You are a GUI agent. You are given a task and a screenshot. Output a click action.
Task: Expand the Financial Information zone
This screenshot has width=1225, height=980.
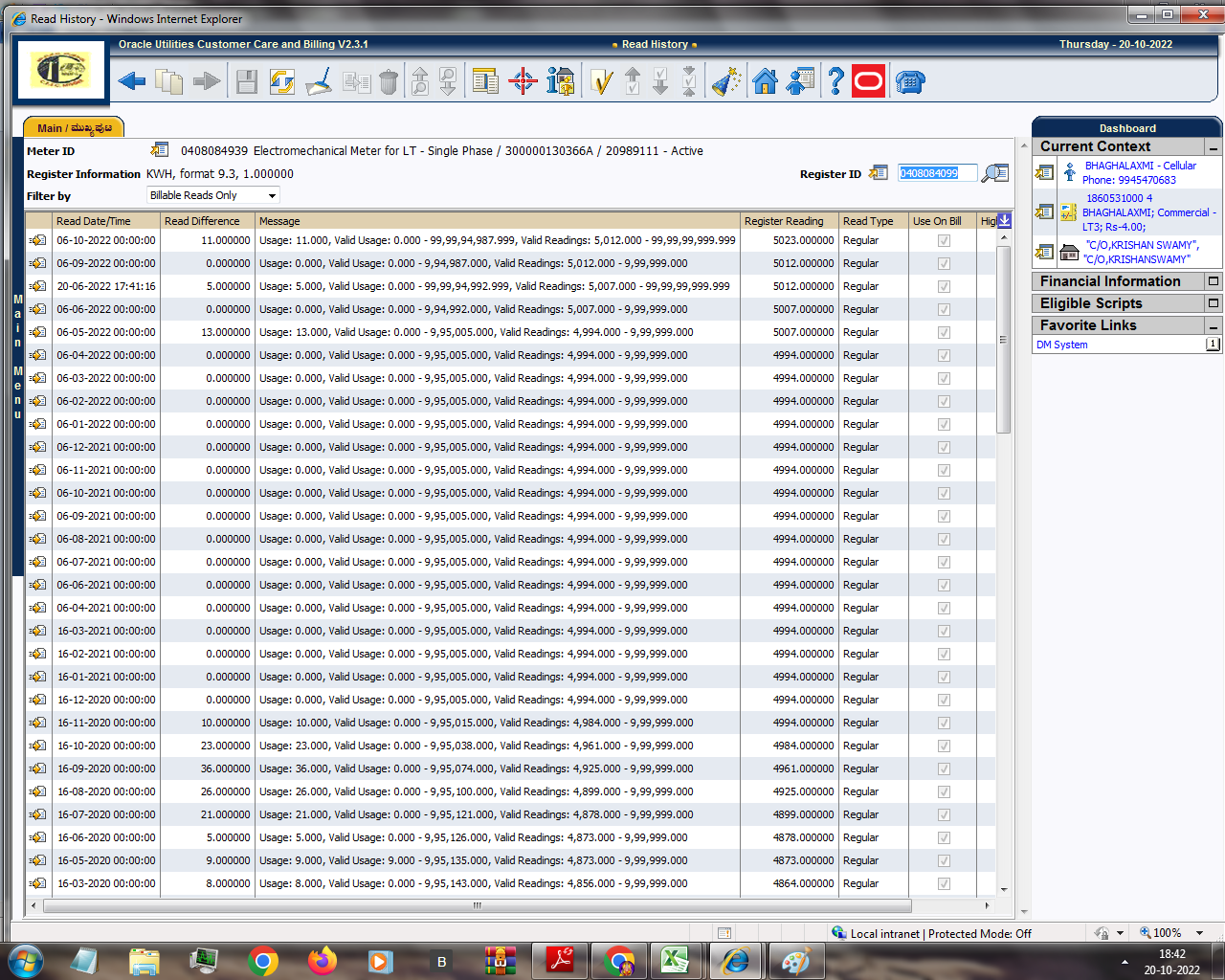tap(1214, 281)
